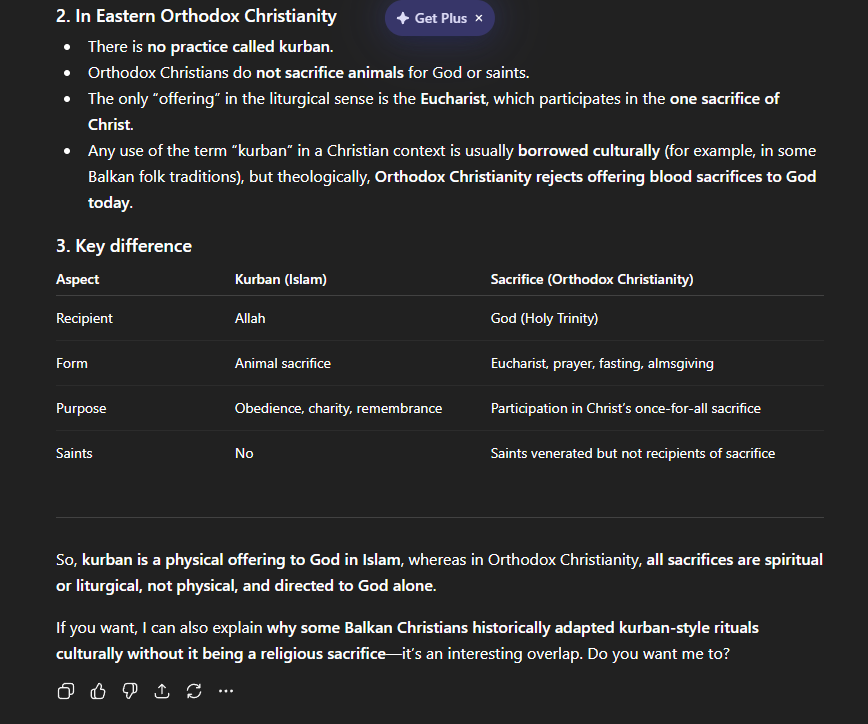The width and height of the screenshot is (868, 724).
Task: Click the "Animal sacrifice" table cell
Action: click(x=282, y=363)
